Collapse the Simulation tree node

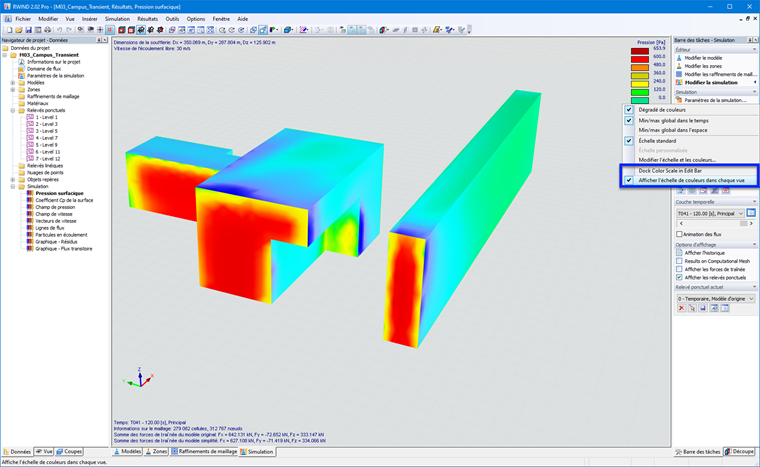[13, 186]
